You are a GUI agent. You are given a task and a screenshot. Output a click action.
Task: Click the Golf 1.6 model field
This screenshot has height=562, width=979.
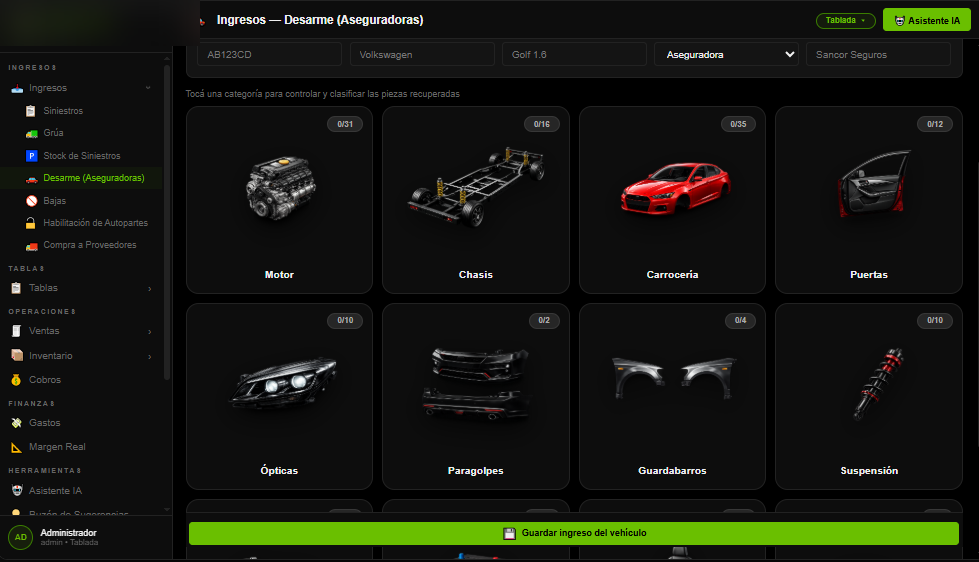click(x=574, y=54)
